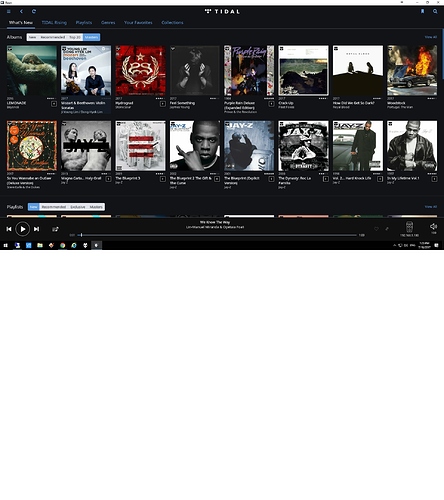Viewport: 444px width, 500px height.
Task: Click add-to-library icon beside Magna Carta
Action: (108, 179)
